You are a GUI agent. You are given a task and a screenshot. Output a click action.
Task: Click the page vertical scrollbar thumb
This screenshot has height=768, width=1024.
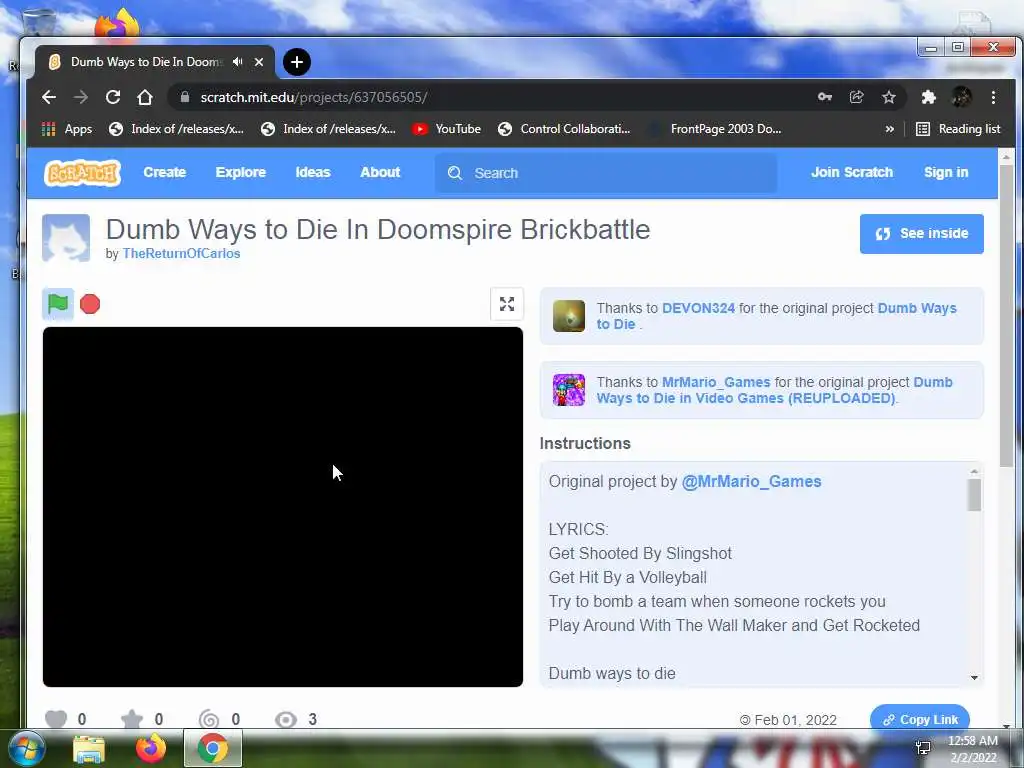[x=1006, y=317]
